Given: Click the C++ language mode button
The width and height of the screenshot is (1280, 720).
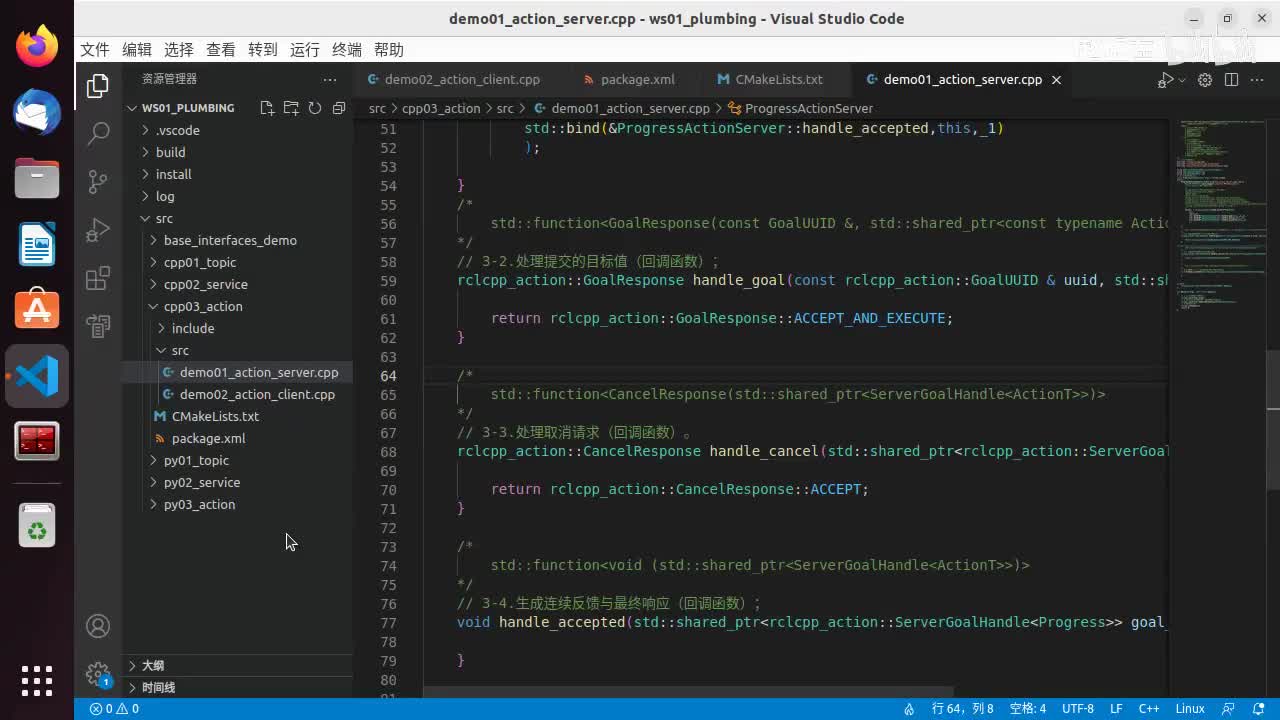Looking at the screenshot, I should pos(1149,709).
